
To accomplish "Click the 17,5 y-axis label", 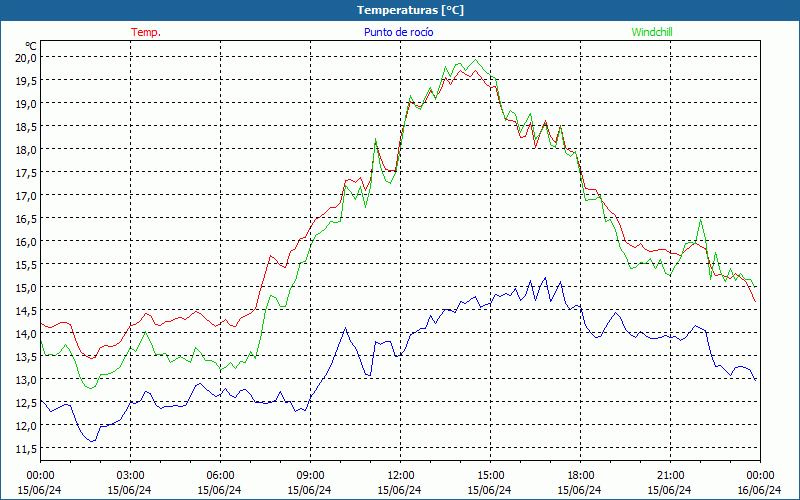I will (x=26, y=172).
